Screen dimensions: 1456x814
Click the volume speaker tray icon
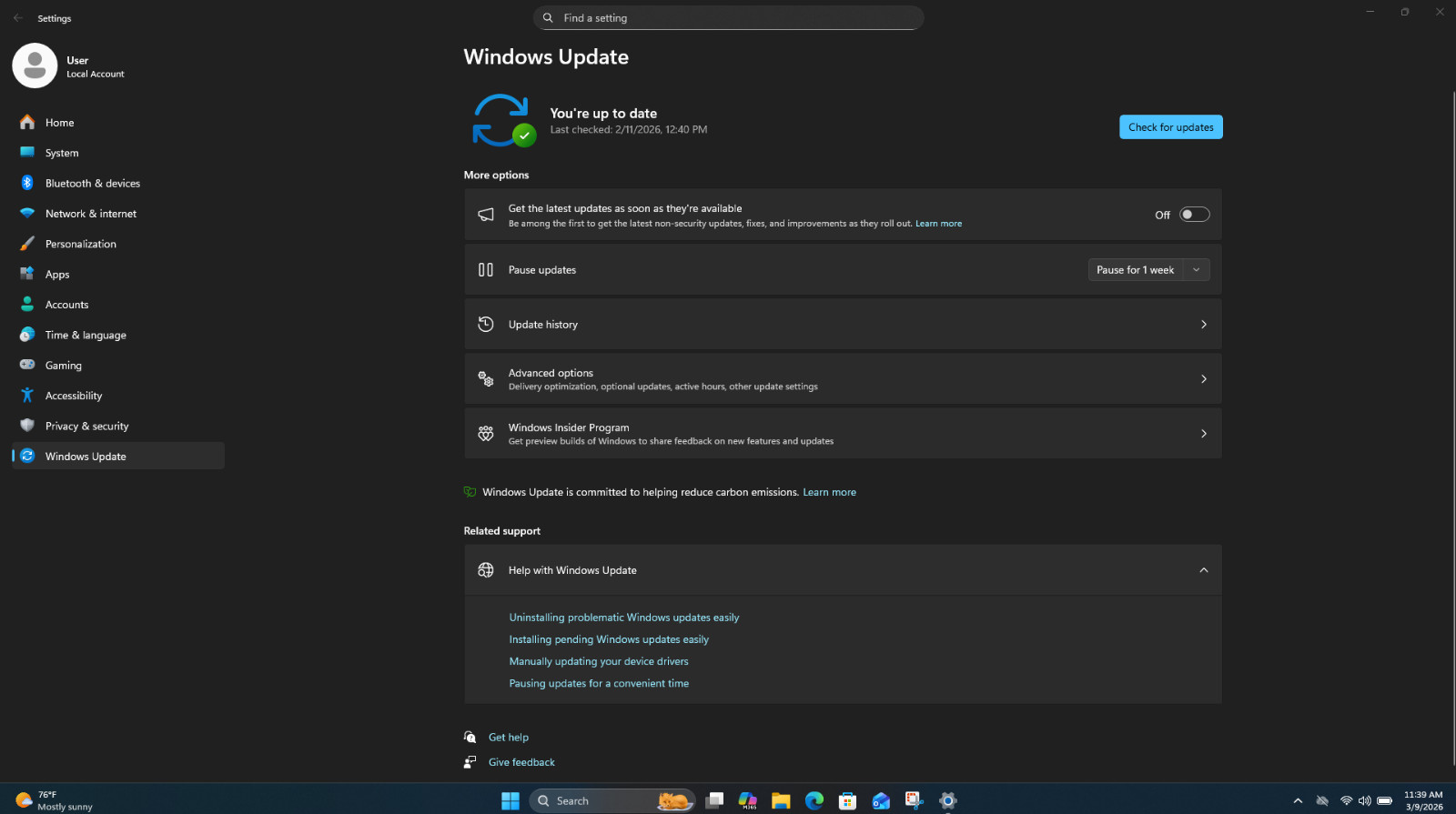(x=1364, y=800)
